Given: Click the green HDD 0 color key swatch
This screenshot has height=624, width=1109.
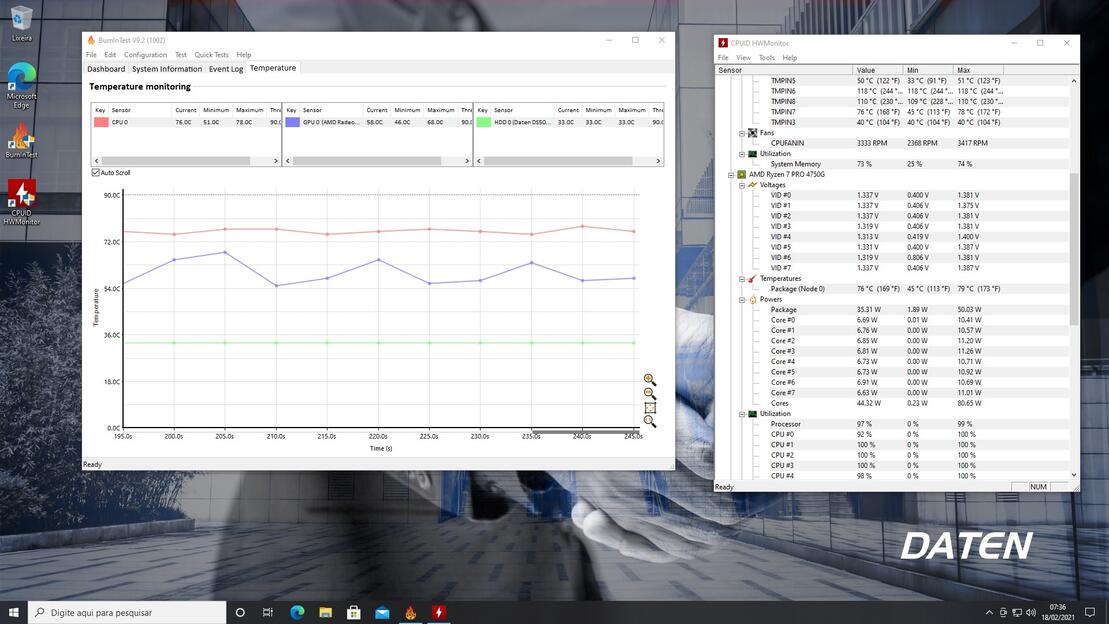Looking at the screenshot, I should [x=483, y=122].
